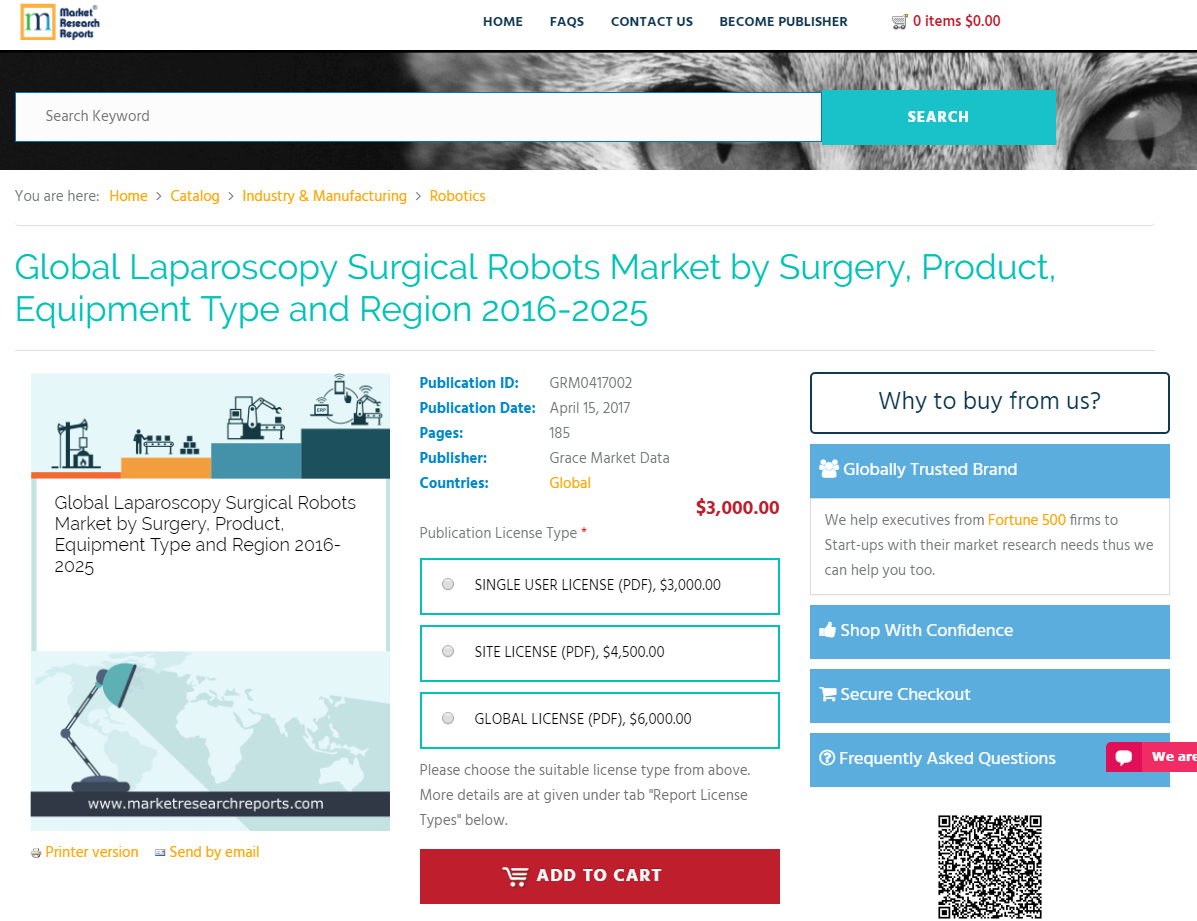Select the Site License radio button
Viewport: 1197px width, 921px height.
pyautogui.click(x=448, y=651)
